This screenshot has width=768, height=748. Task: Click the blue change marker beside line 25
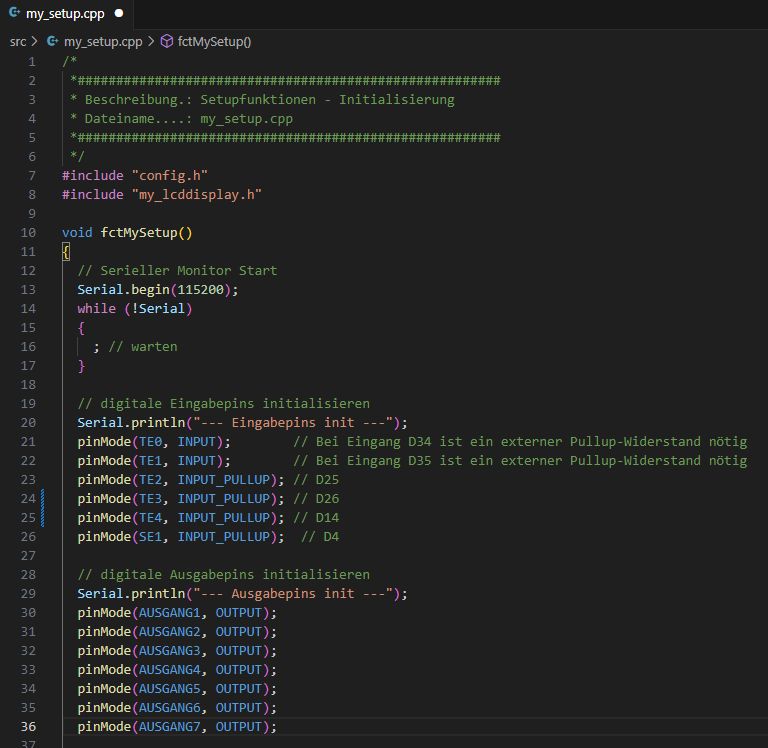(x=42, y=518)
